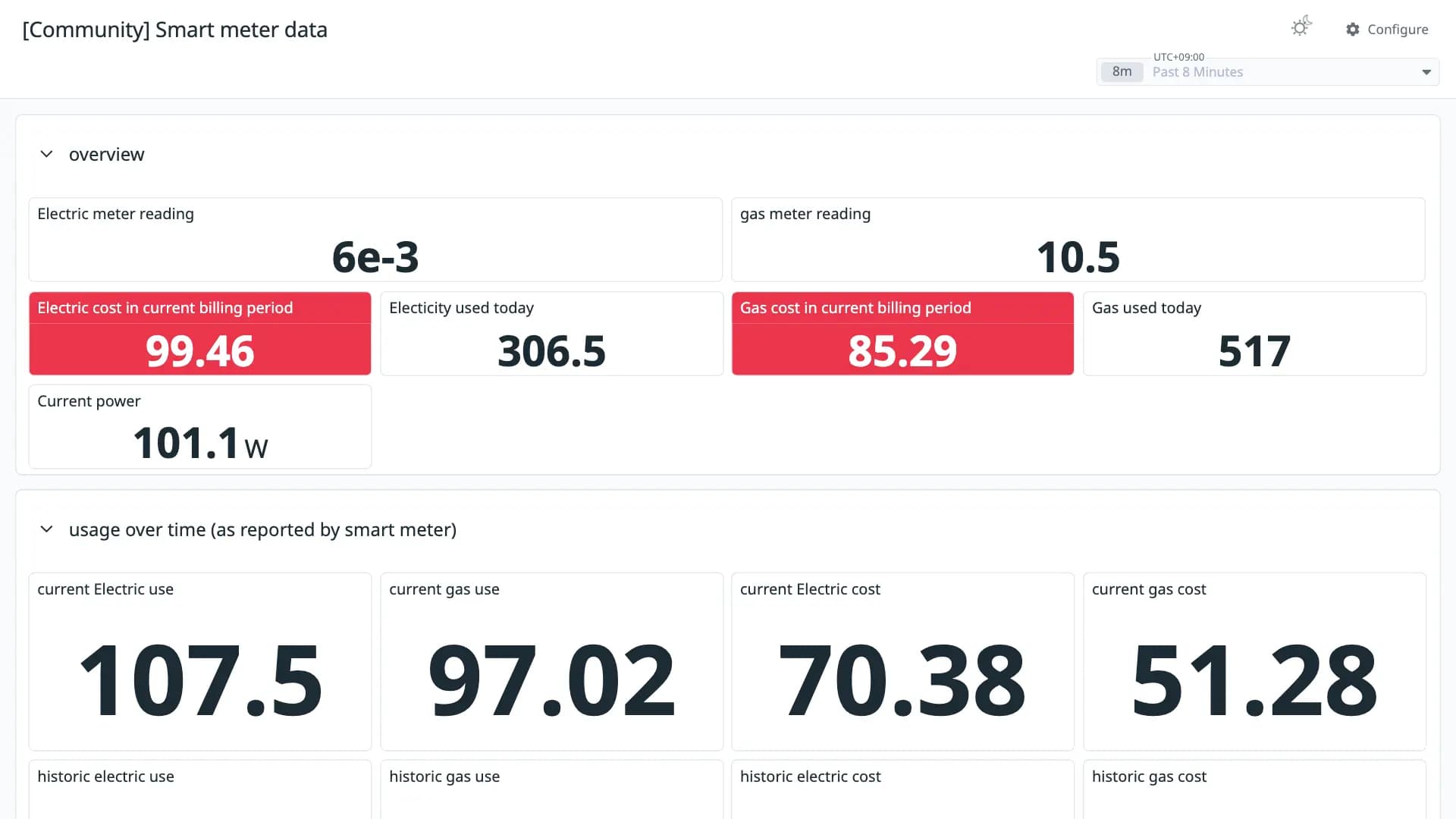Open the historic electric cost widget title
Image resolution: width=1456 pixels, height=819 pixels.
[x=810, y=777]
